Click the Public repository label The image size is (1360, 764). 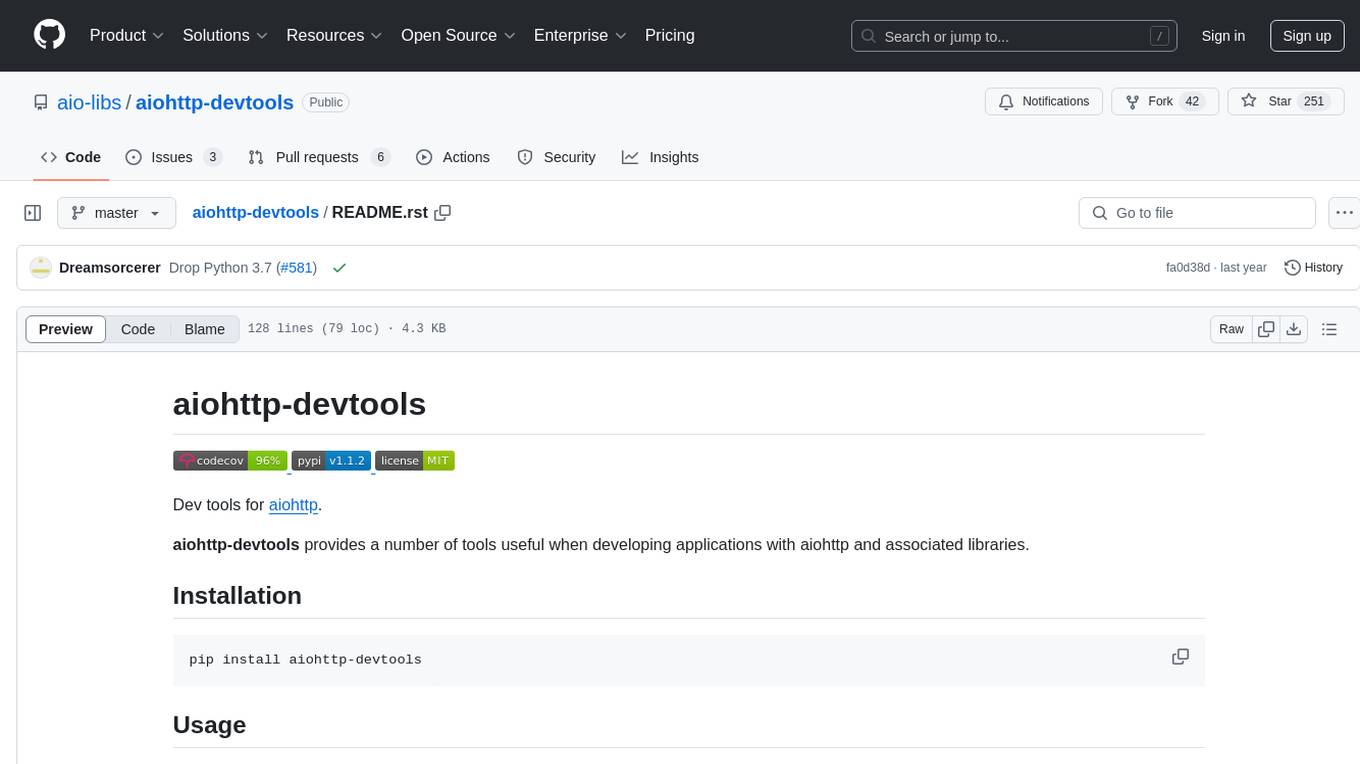click(x=326, y=102)
